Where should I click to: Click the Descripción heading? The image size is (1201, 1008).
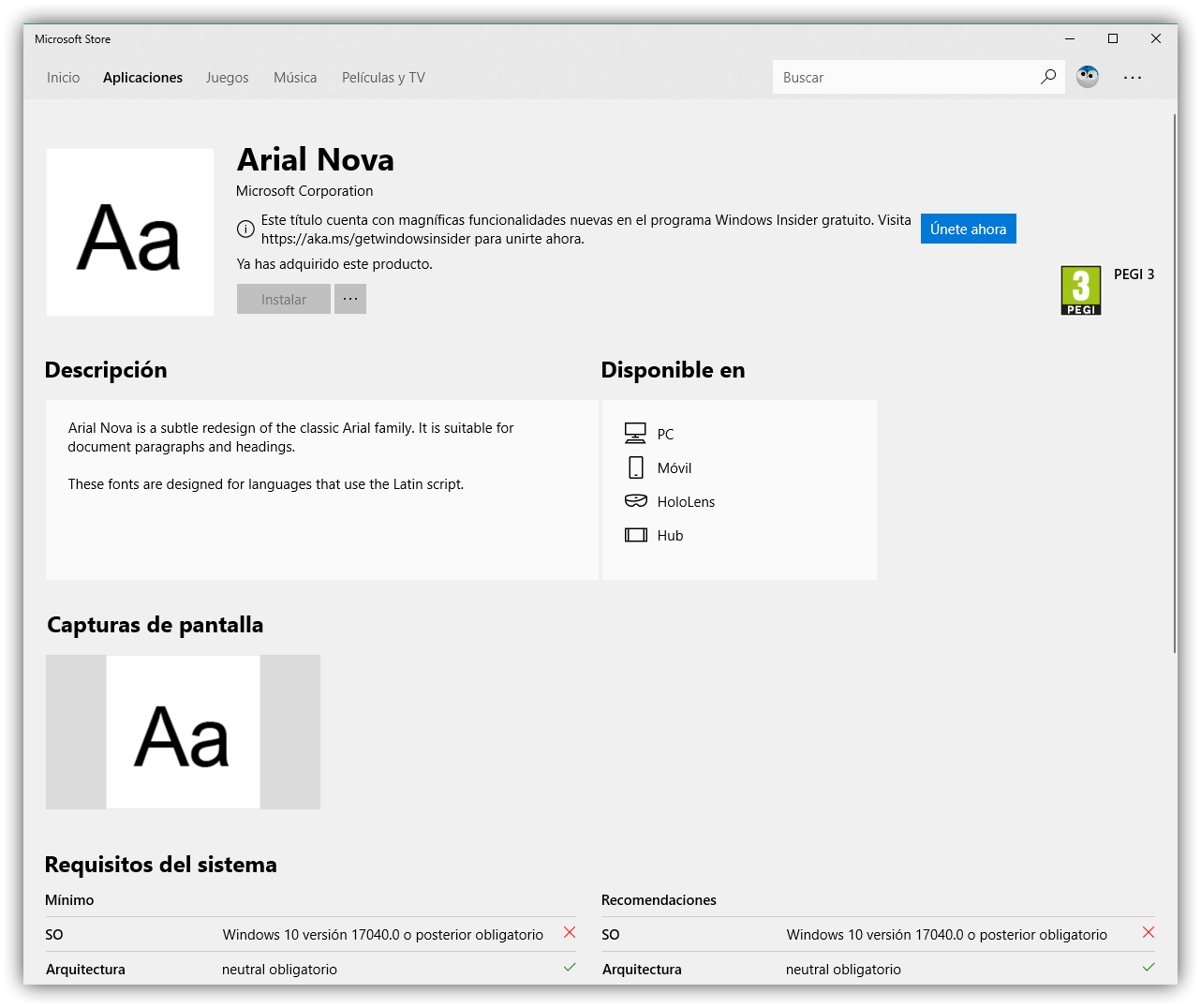tap(106, 370)
